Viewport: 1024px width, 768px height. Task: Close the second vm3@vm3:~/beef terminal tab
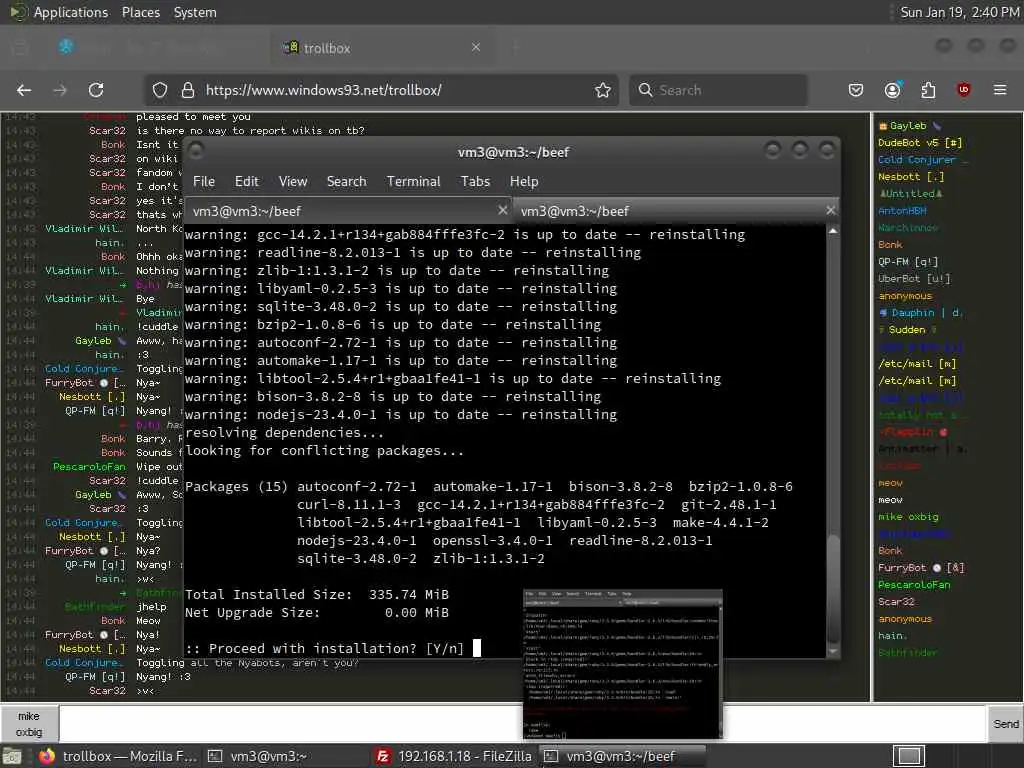831,210
